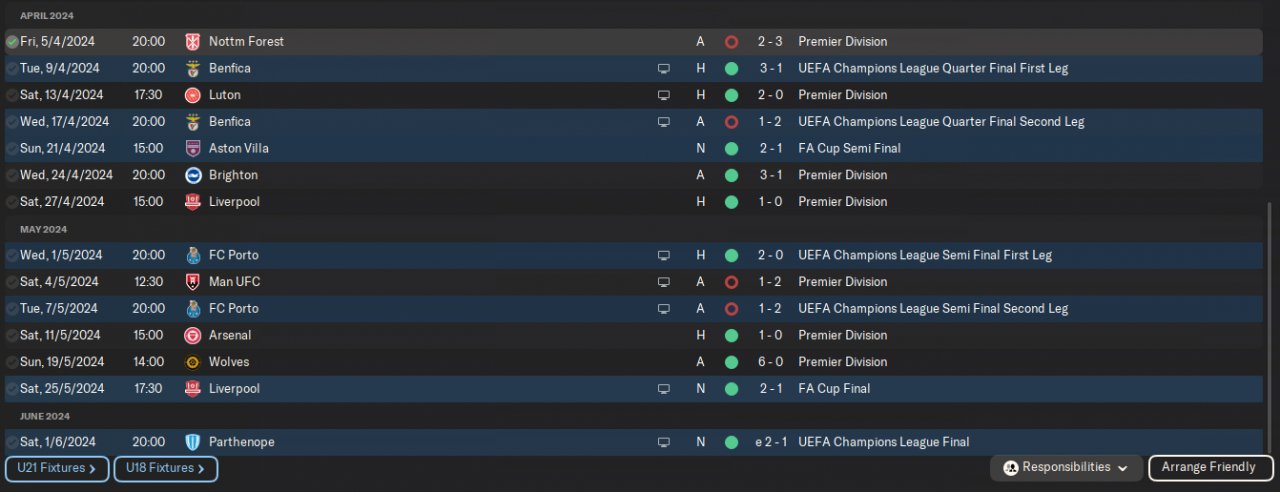This screenshot has width=1280, height=492.
Task: Open the Responsibilities dropdown
Action: (1068, 468)
